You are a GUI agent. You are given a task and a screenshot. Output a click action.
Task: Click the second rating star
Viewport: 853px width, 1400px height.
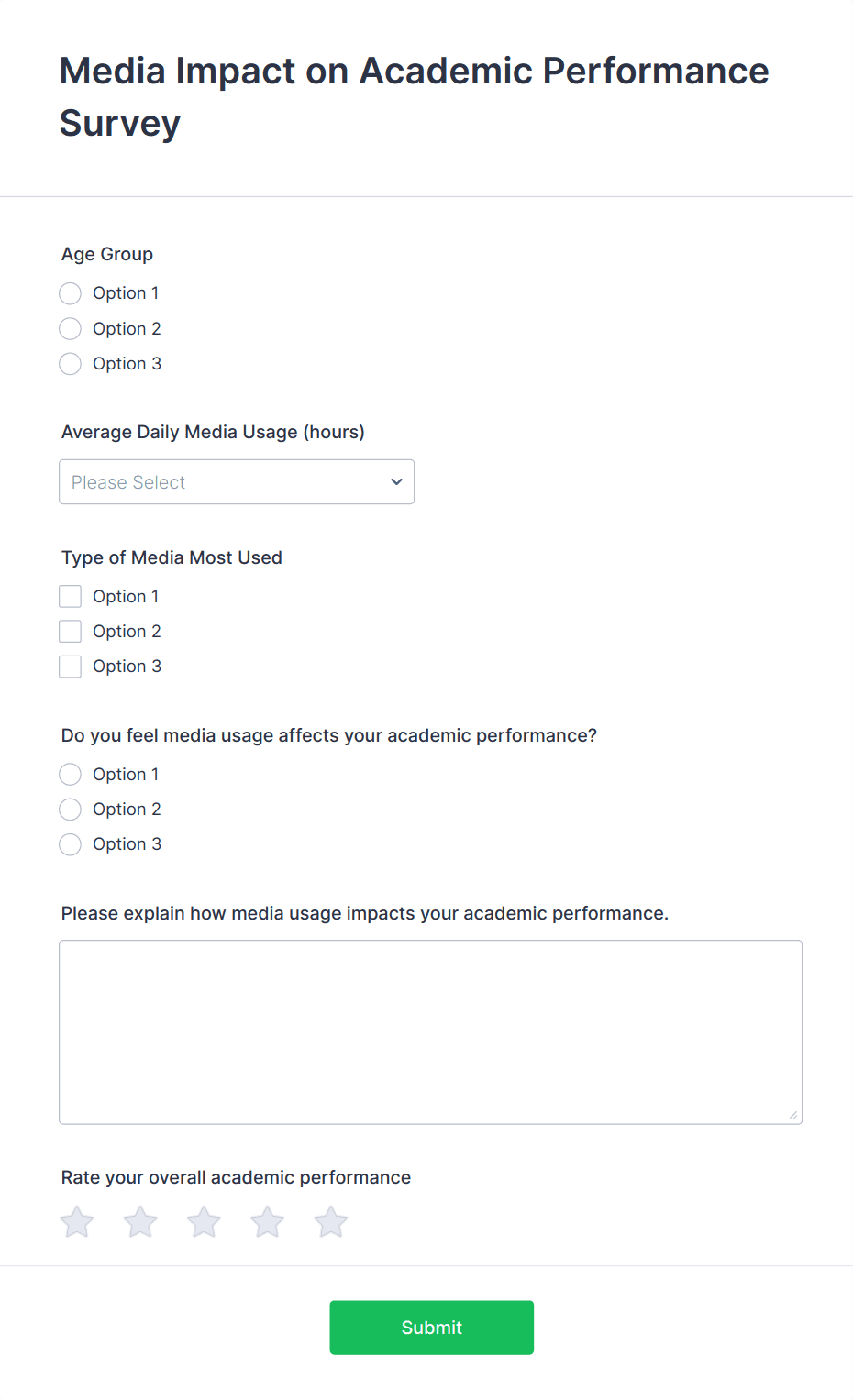pyautogui.click(x=140, y=1222)
